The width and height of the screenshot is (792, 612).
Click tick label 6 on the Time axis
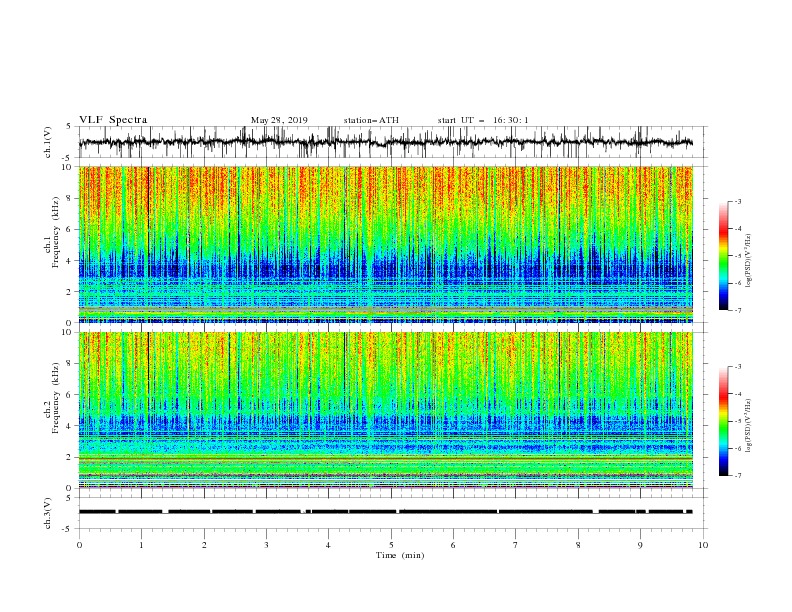pyautogui.click(x=453, y=545)
